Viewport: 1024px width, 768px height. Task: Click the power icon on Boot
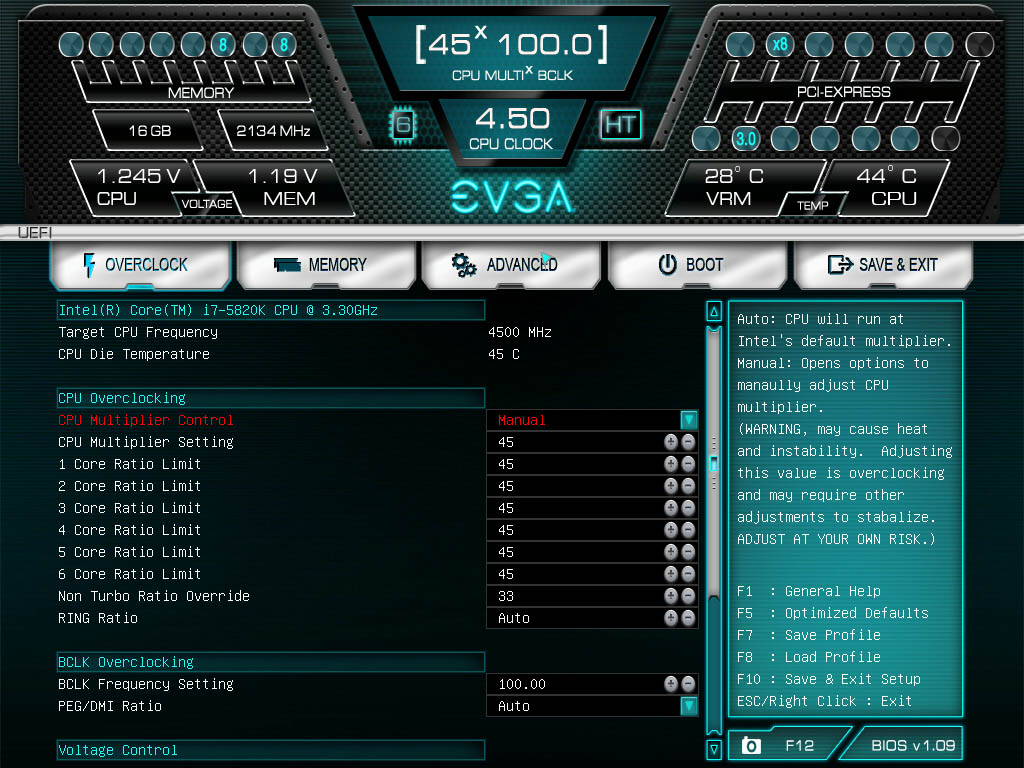point(667,264)
